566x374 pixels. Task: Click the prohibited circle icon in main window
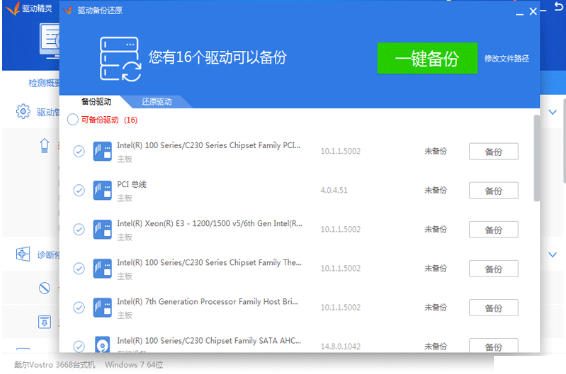(44, 288)
